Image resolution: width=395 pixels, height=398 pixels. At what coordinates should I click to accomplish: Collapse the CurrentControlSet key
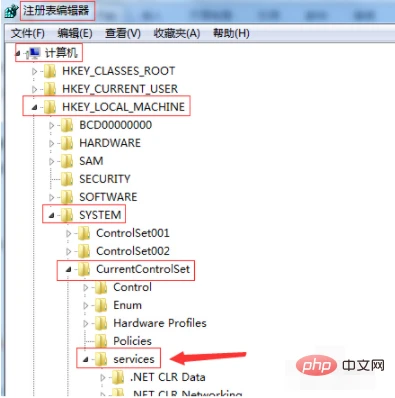point(68,269)
